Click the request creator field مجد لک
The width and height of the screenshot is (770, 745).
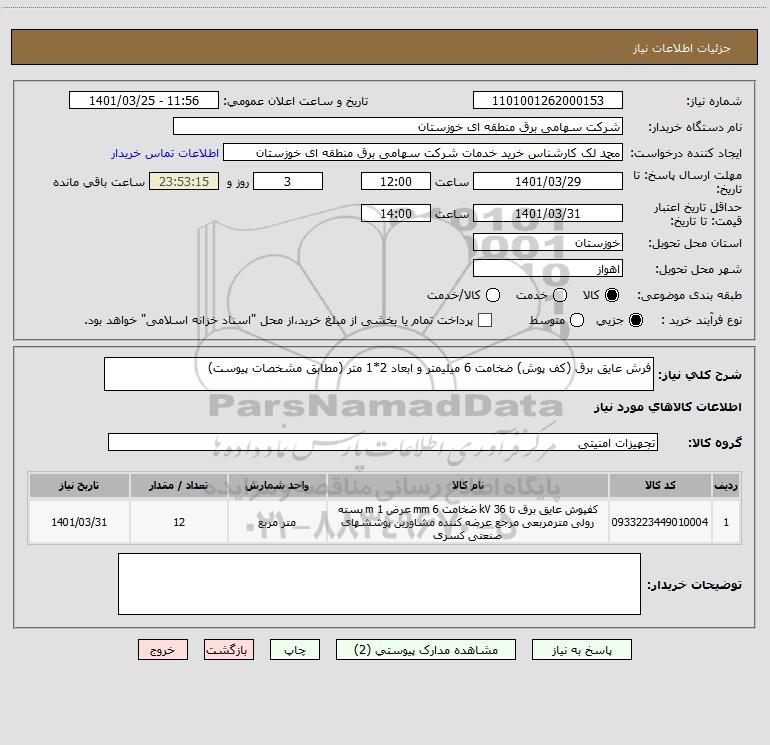pyautogui.click(x=423, y=152)
